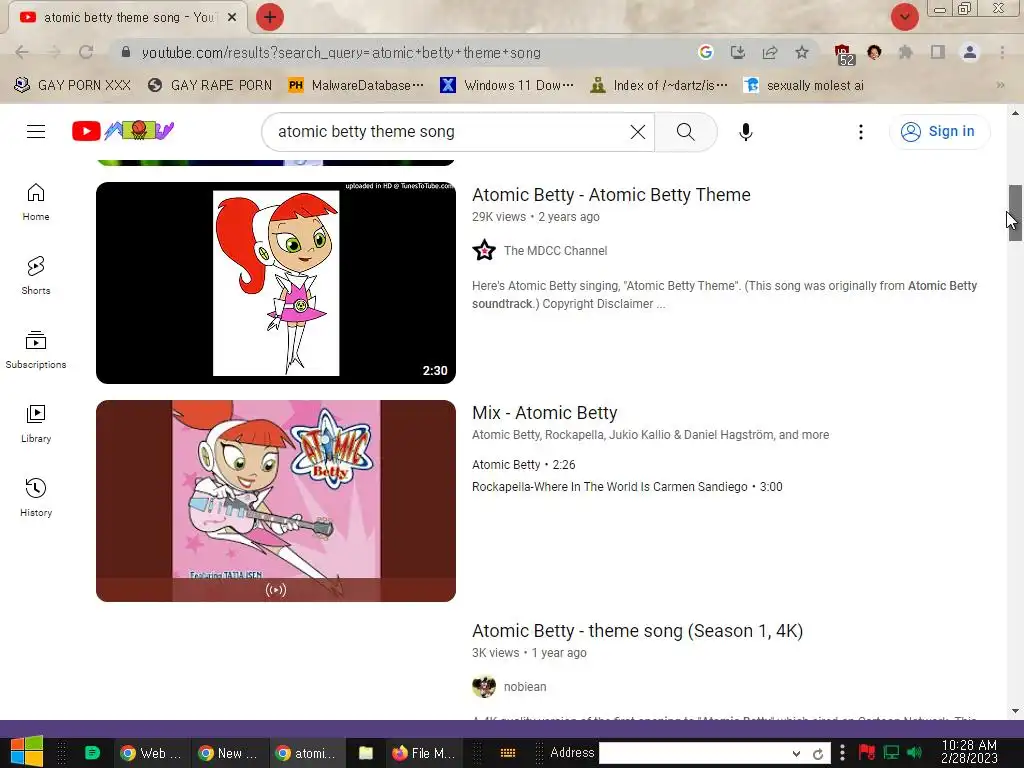Click the Windows Start button
Image resolution: width=1024 pixels, height=768 pixels.
[26, 751]
